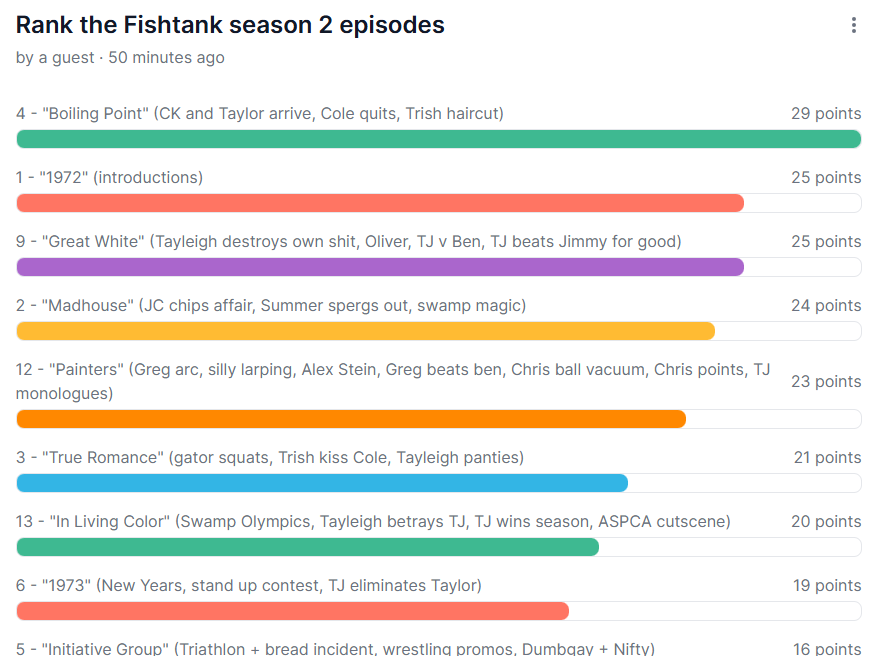870x656 pixels.
Task: Click the poll title heading
Action: tap(230, 25)
